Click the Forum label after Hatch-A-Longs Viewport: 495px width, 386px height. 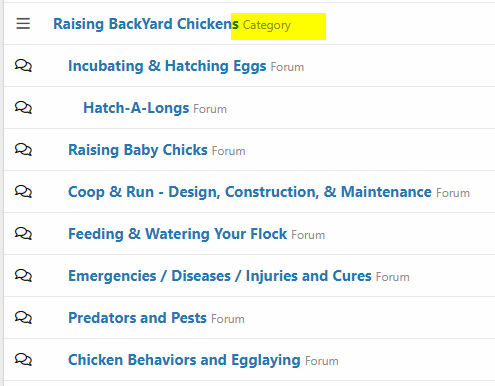(x=210, y=109)
